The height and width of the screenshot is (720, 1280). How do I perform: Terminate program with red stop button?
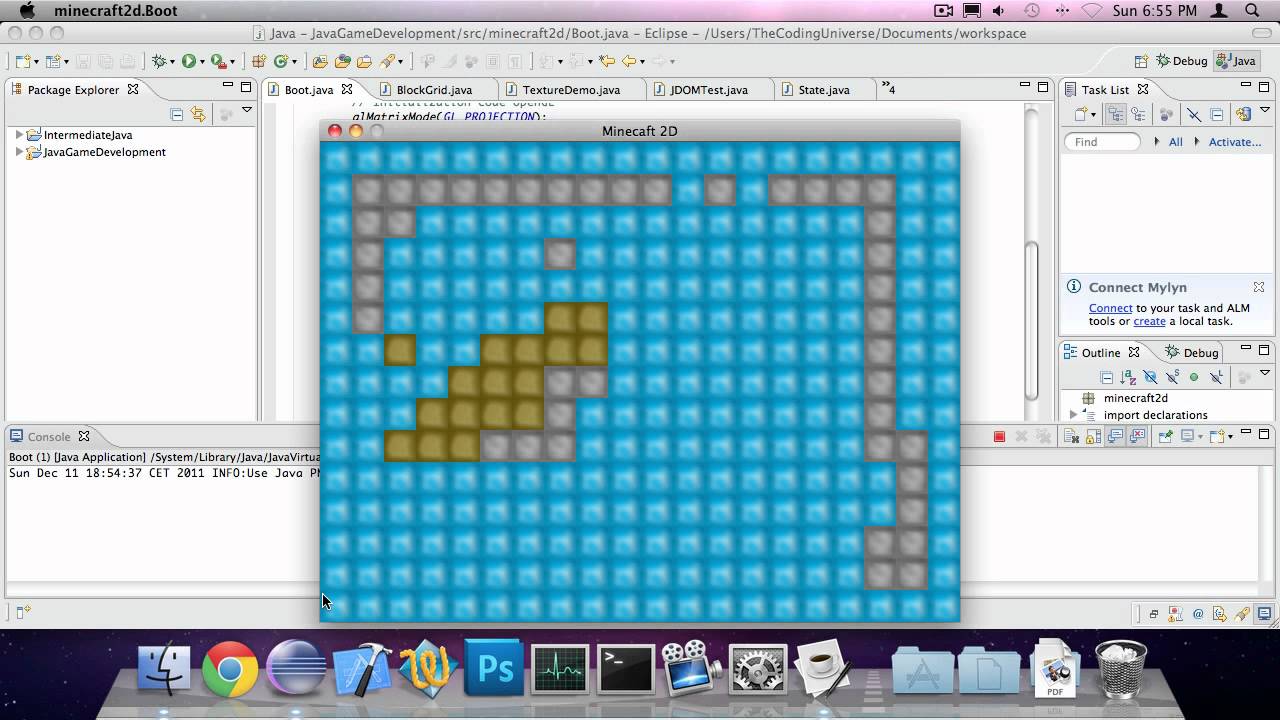tap(999, 436)
